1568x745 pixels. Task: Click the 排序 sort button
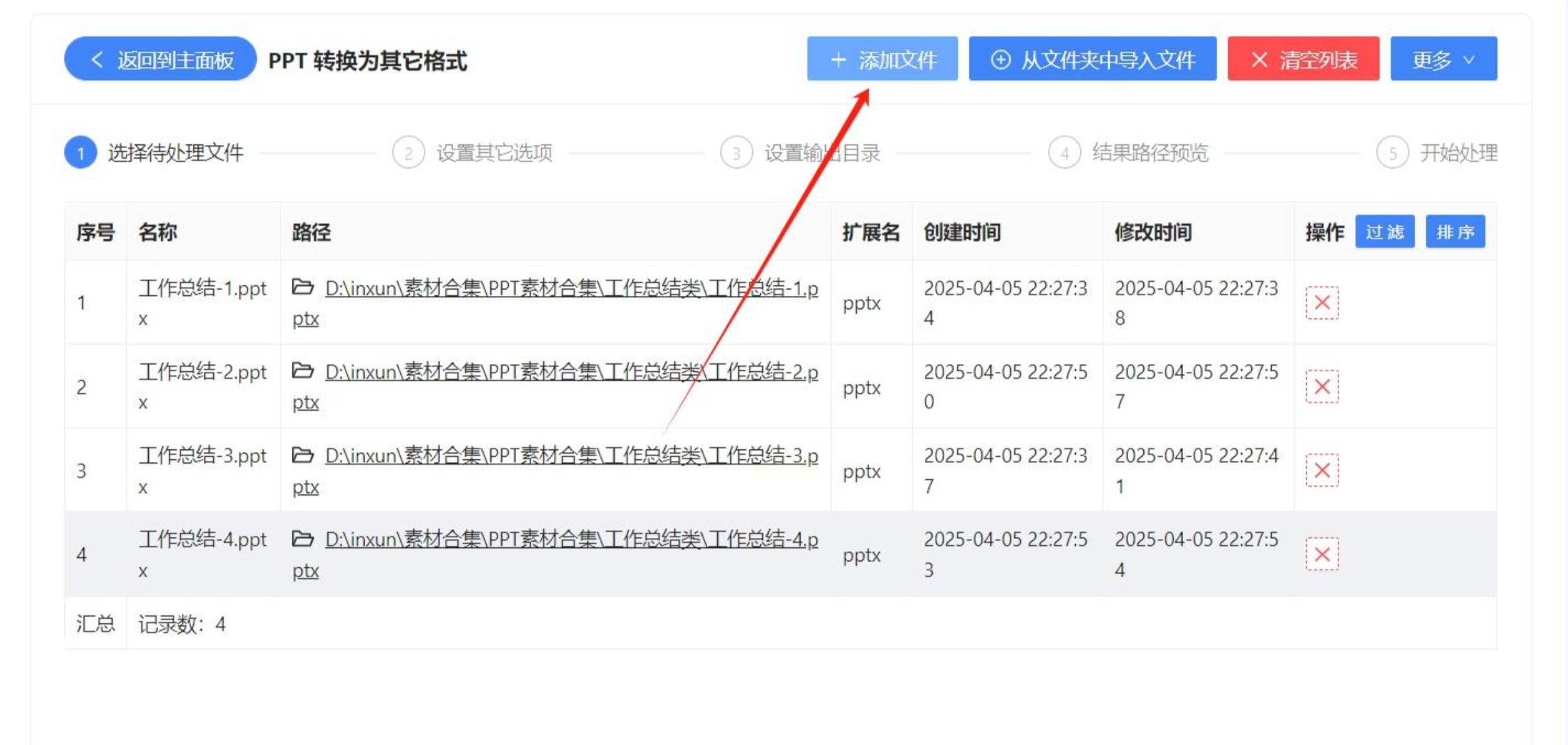pos(1455,232)
